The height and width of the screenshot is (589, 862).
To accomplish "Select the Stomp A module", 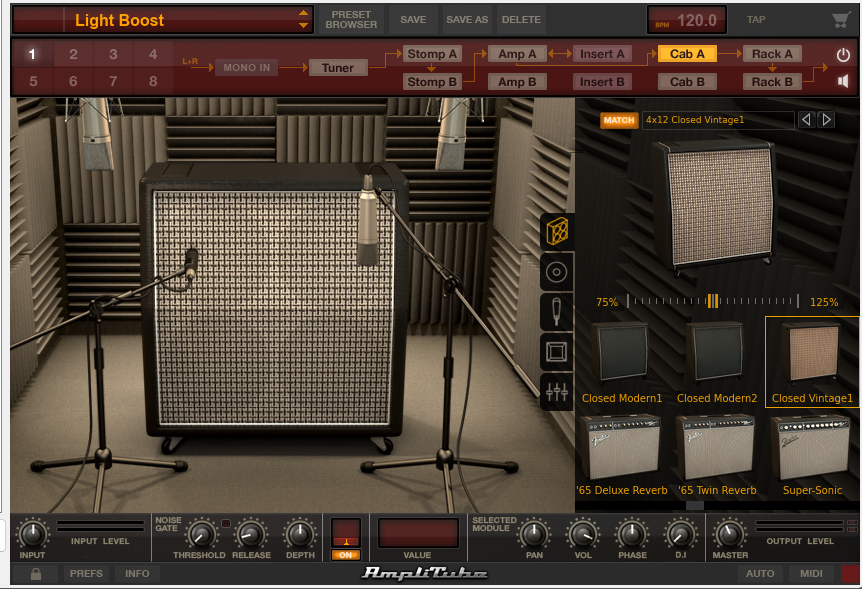I will click(x=432, y=54).
